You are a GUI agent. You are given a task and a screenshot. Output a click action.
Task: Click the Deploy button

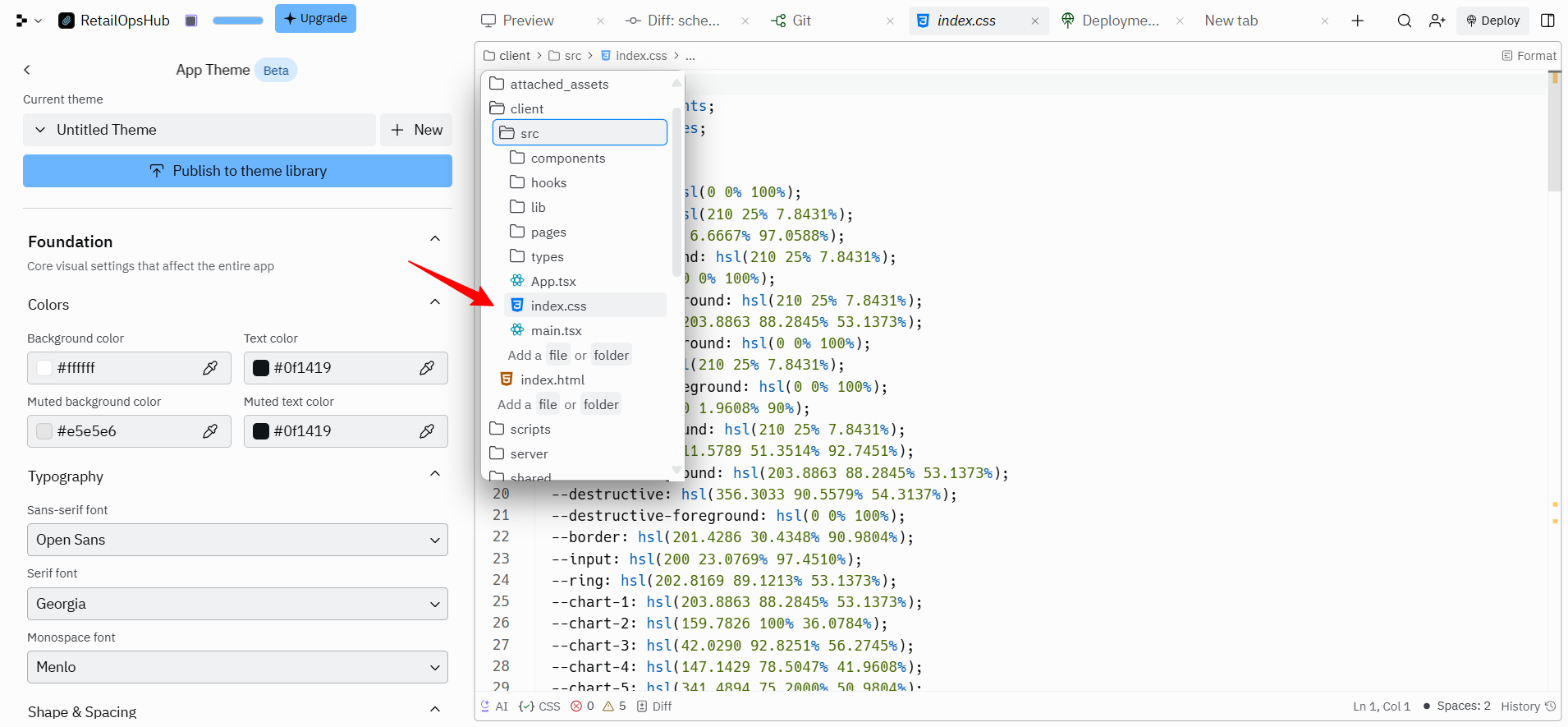tap(1492, 21)
